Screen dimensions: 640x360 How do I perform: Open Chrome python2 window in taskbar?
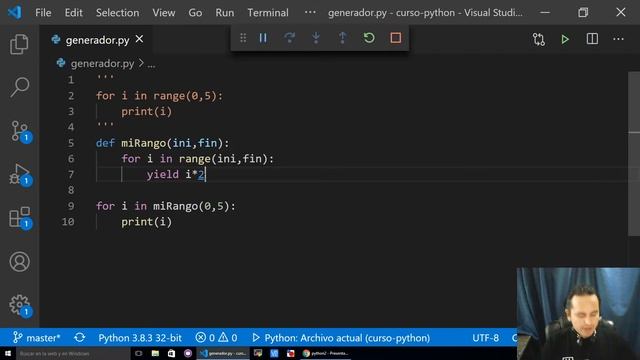coord(325,353)
